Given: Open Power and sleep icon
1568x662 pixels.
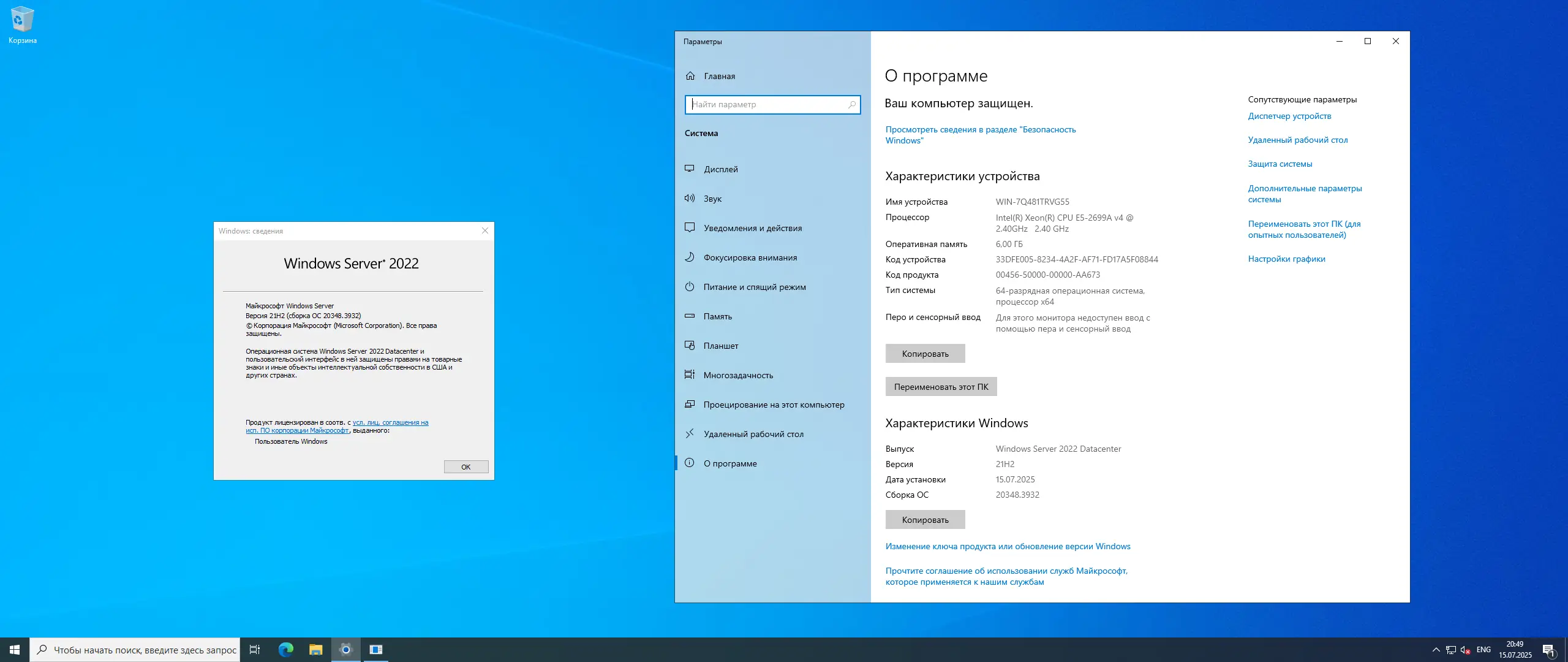Looking at the screenshot, I should (690, 286).
